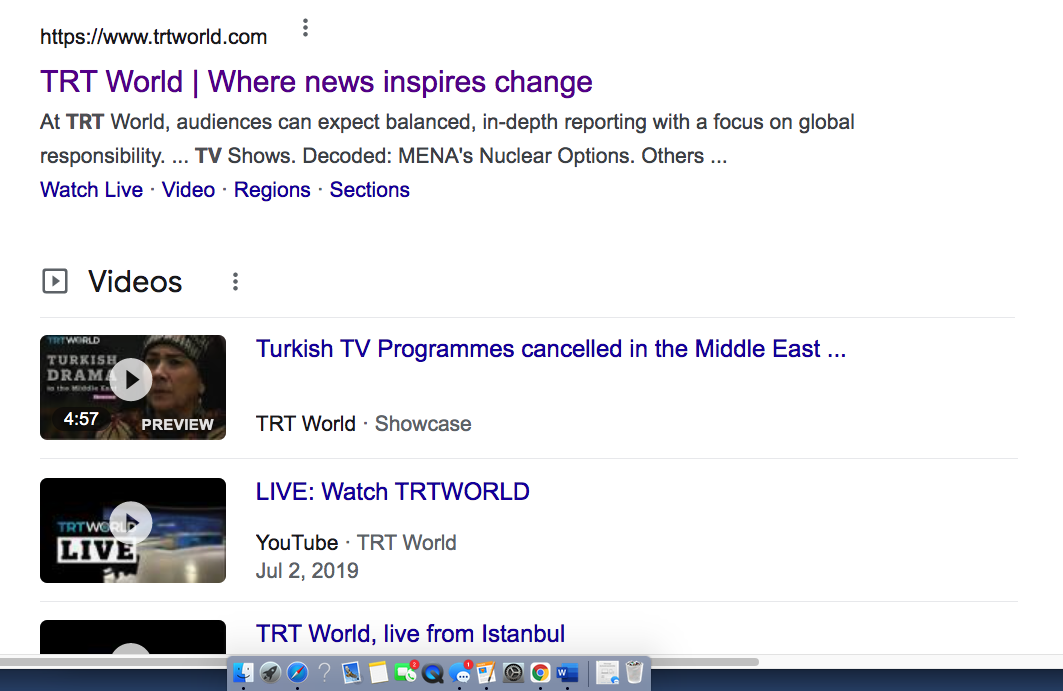1063x691 pixels.
Task: Open Messages from the Dock
Action: [460, 673]
